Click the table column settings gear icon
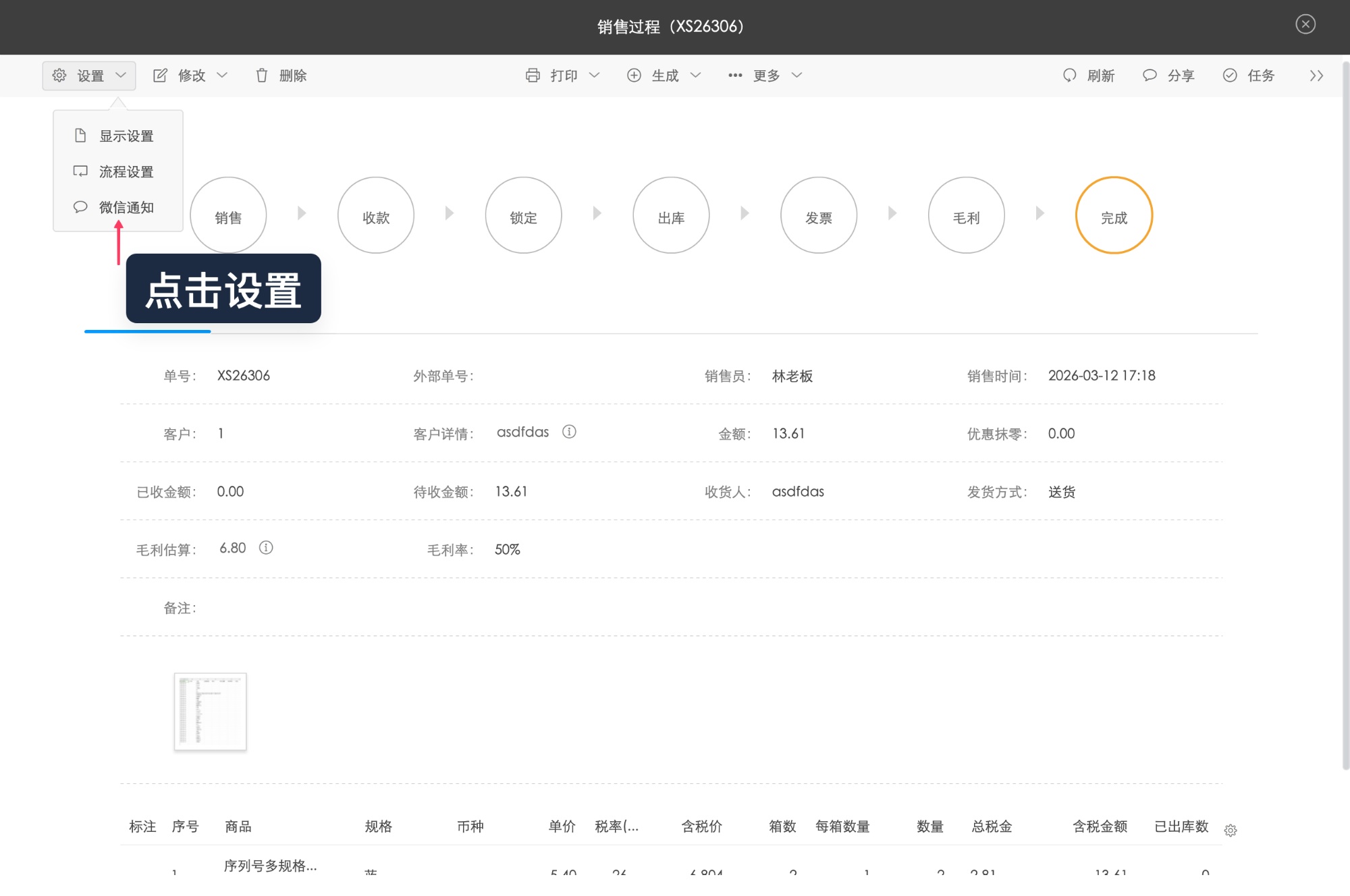1350x896 pixels. pyautogui.click(x=1231, y=831)
